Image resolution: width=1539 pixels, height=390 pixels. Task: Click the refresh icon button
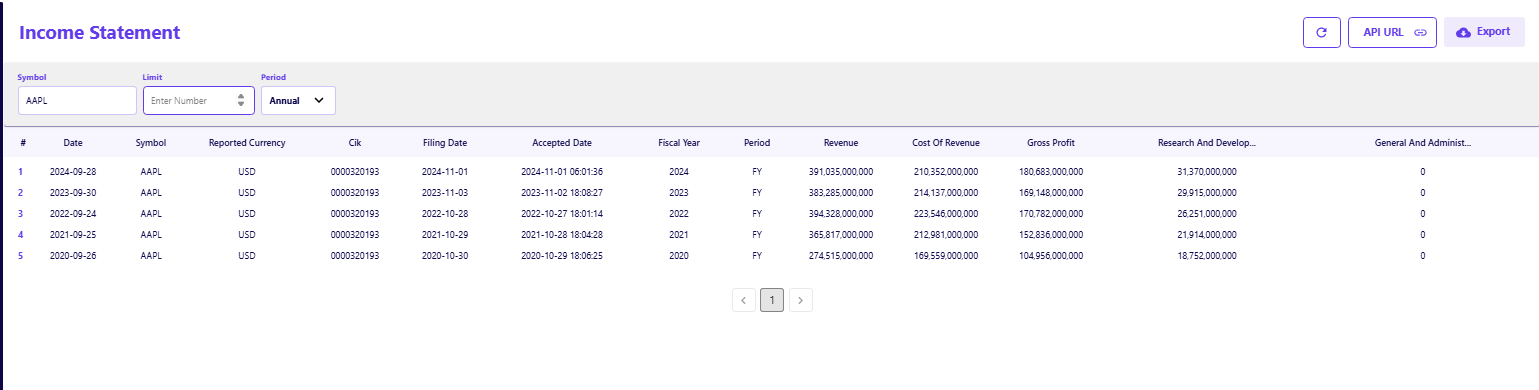click(x=1321, y=32)
